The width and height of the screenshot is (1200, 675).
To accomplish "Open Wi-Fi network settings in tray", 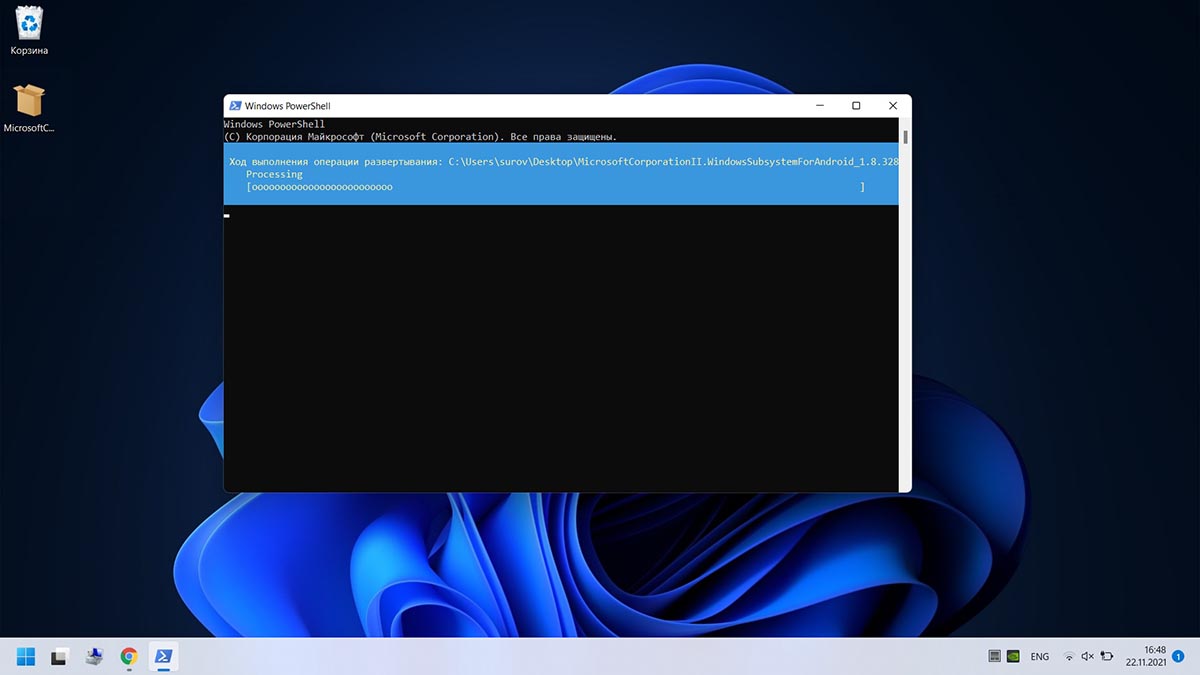I will pyautogui.click(x=1069, y=657).
